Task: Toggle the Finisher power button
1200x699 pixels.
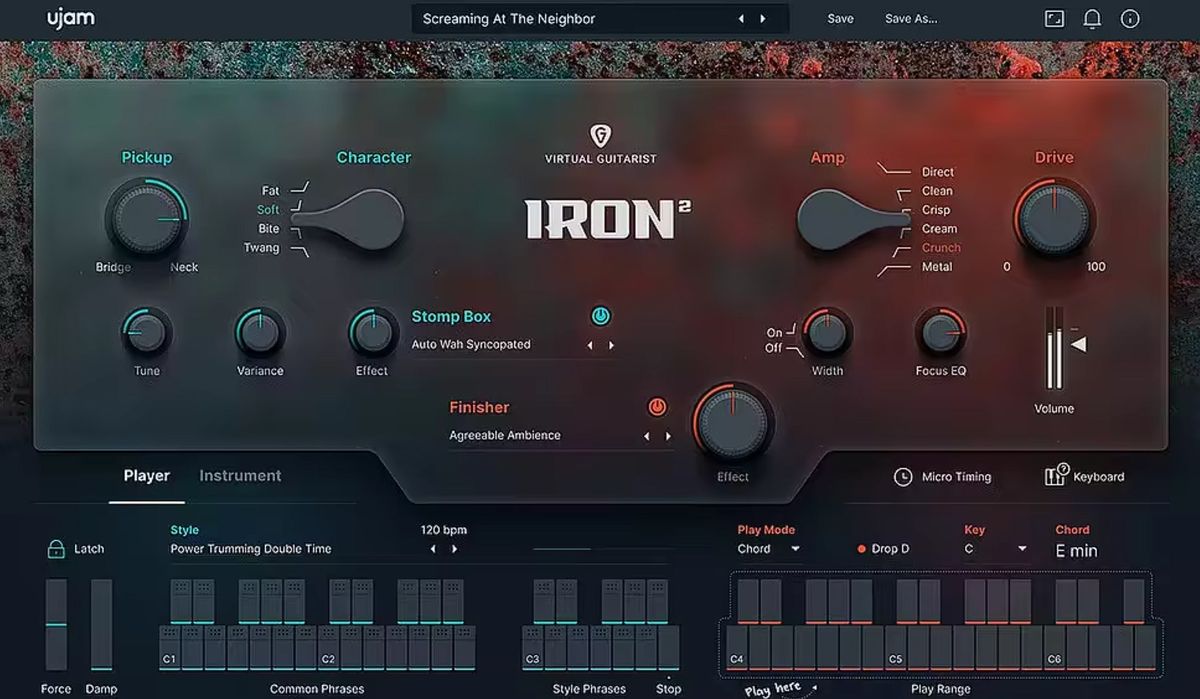Action: pos(659,407)
